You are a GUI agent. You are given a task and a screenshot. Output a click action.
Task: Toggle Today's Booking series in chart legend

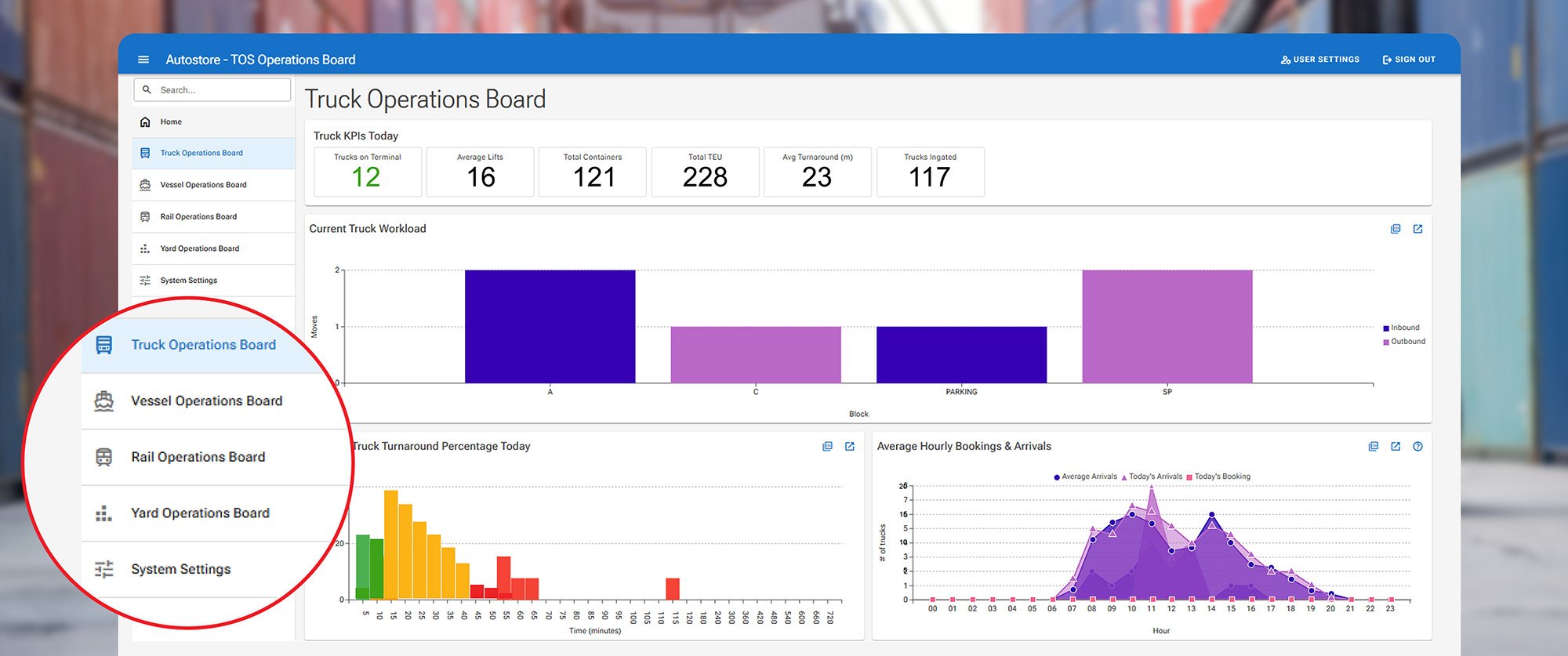[1221, 477]
